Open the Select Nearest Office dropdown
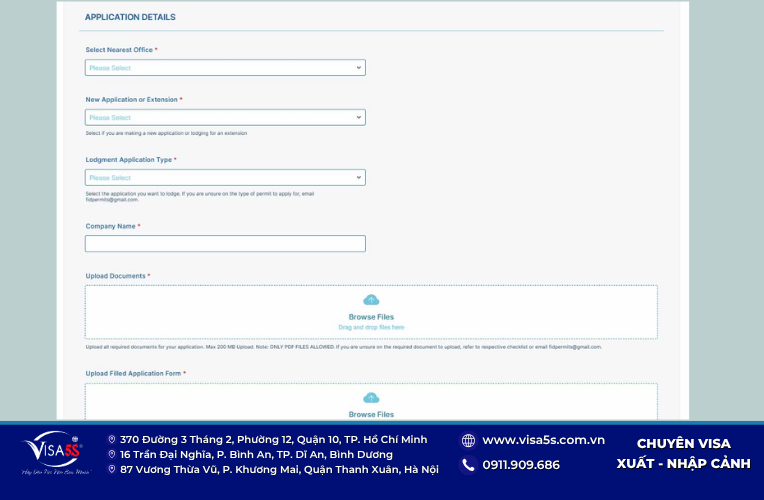This screenshot has width=764, height=500. 225,68
